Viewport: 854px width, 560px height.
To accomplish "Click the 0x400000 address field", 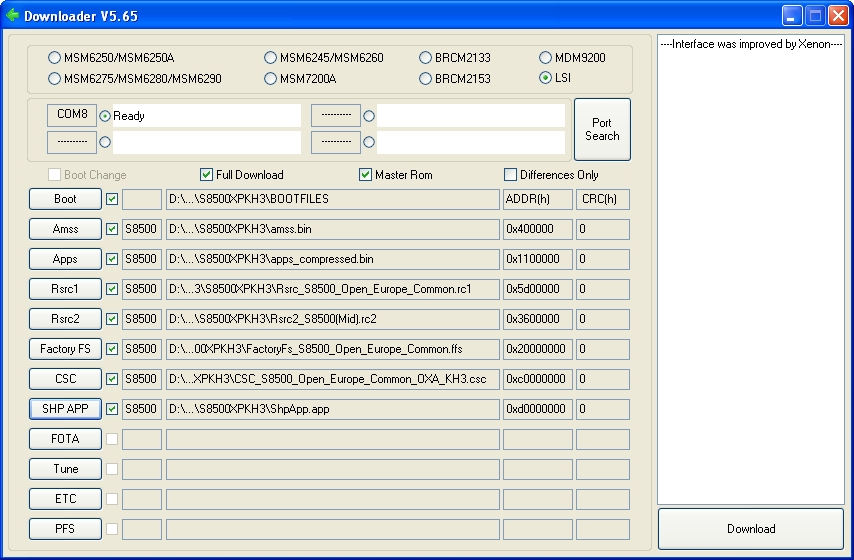I will click(538, 229).
